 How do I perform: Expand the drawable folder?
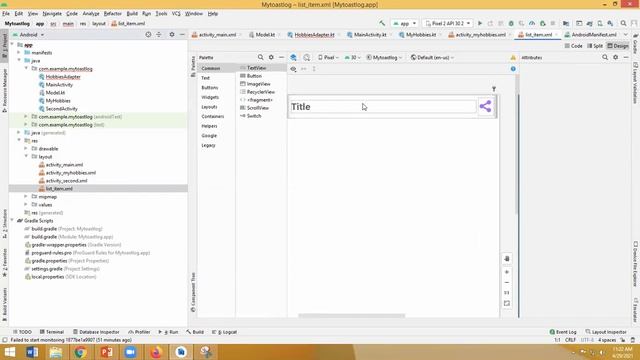tap(26, 149)
